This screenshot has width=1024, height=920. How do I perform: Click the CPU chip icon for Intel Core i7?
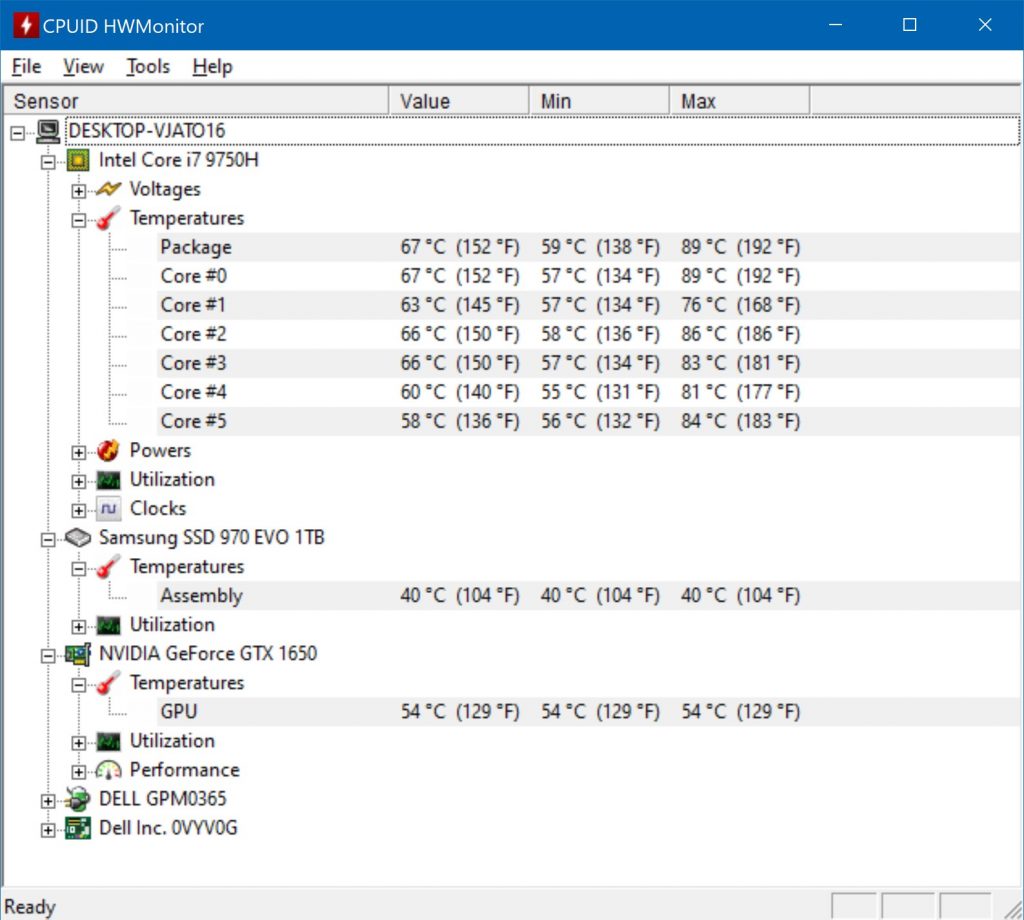coord(78,160)
